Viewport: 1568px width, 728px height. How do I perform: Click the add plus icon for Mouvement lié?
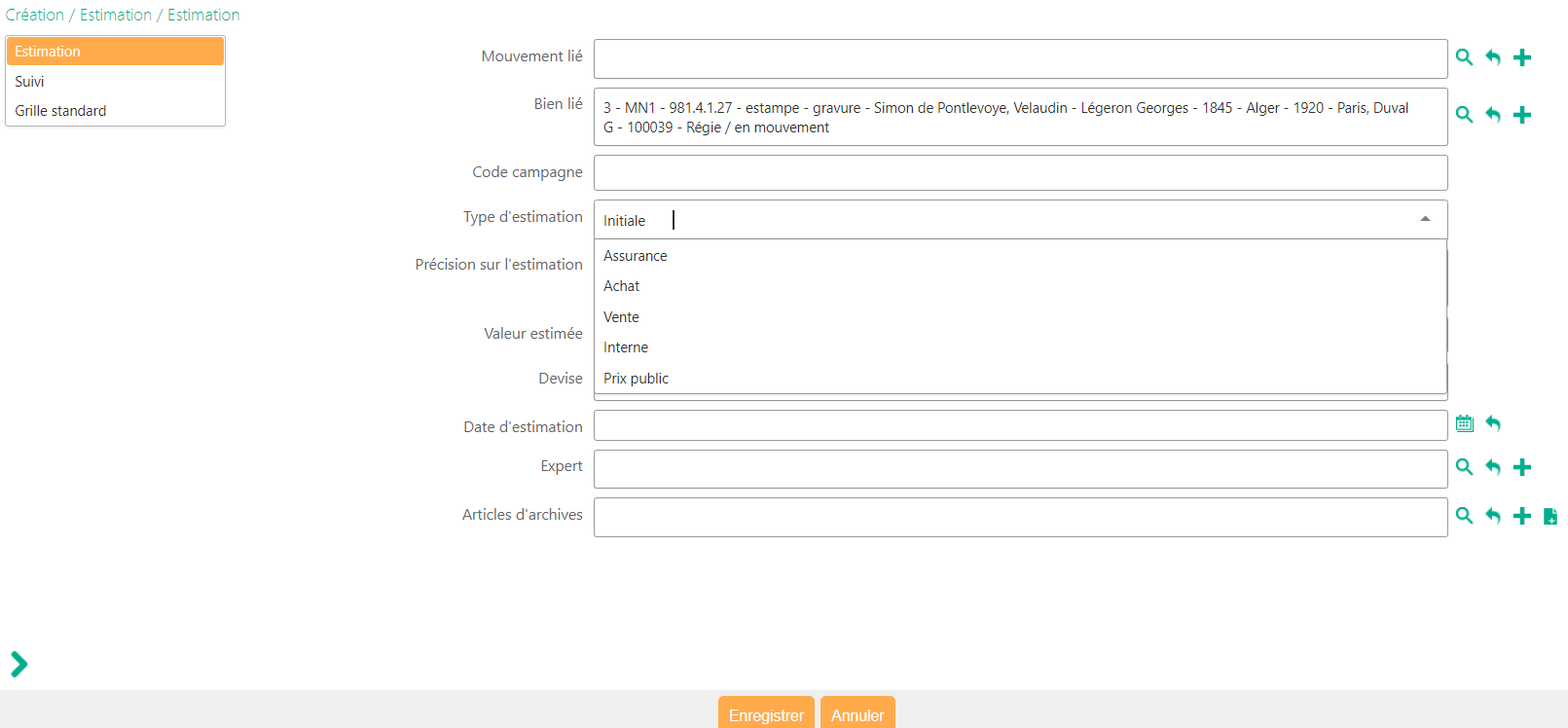click(1522, 57)
